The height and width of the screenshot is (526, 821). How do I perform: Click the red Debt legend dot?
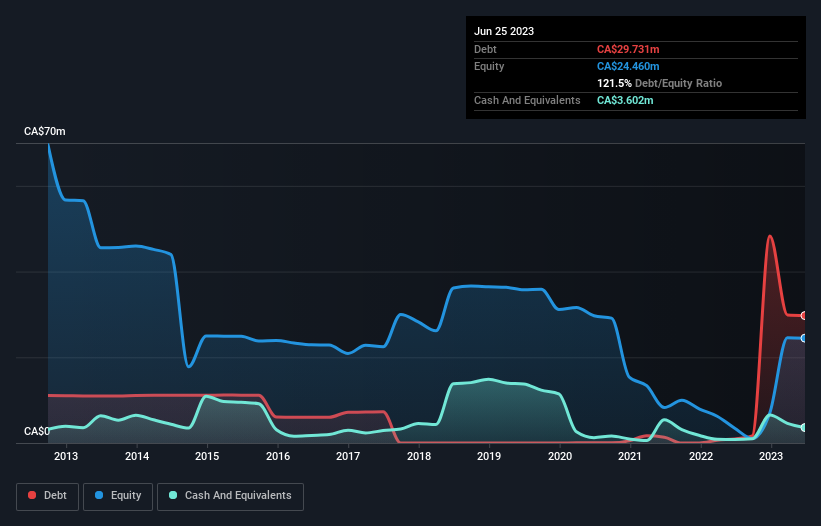[32, 495]
